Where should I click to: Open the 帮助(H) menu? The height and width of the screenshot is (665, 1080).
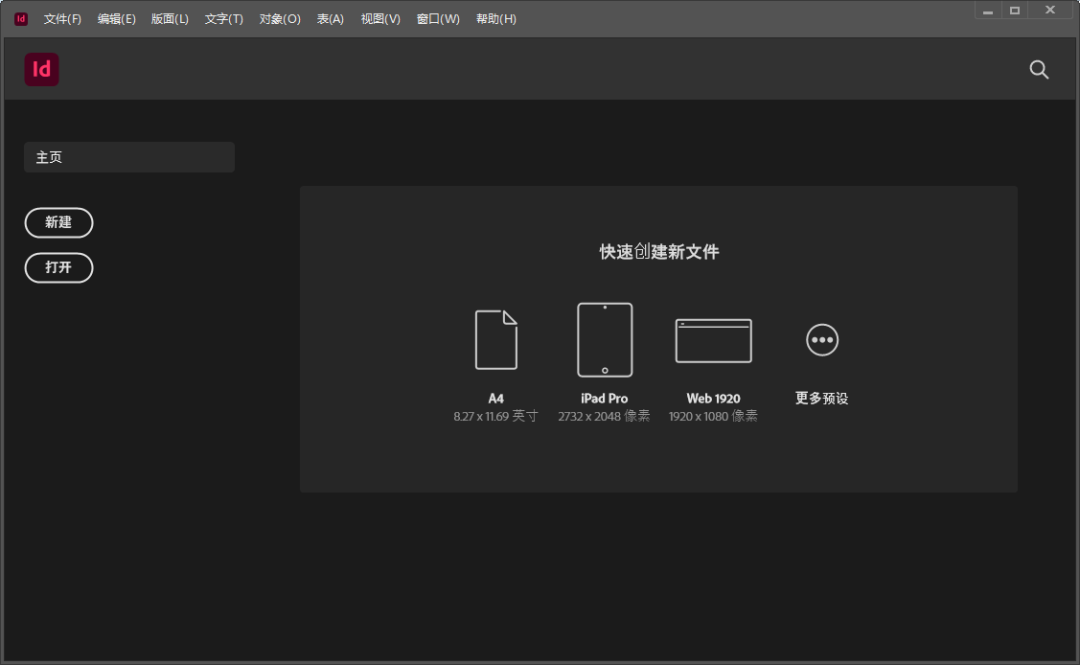tap(496, 19)
